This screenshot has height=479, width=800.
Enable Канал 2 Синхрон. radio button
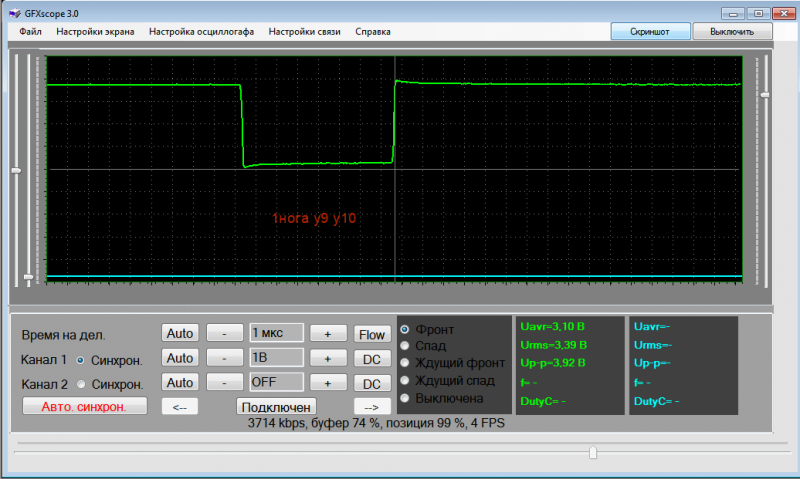[81, 384]
